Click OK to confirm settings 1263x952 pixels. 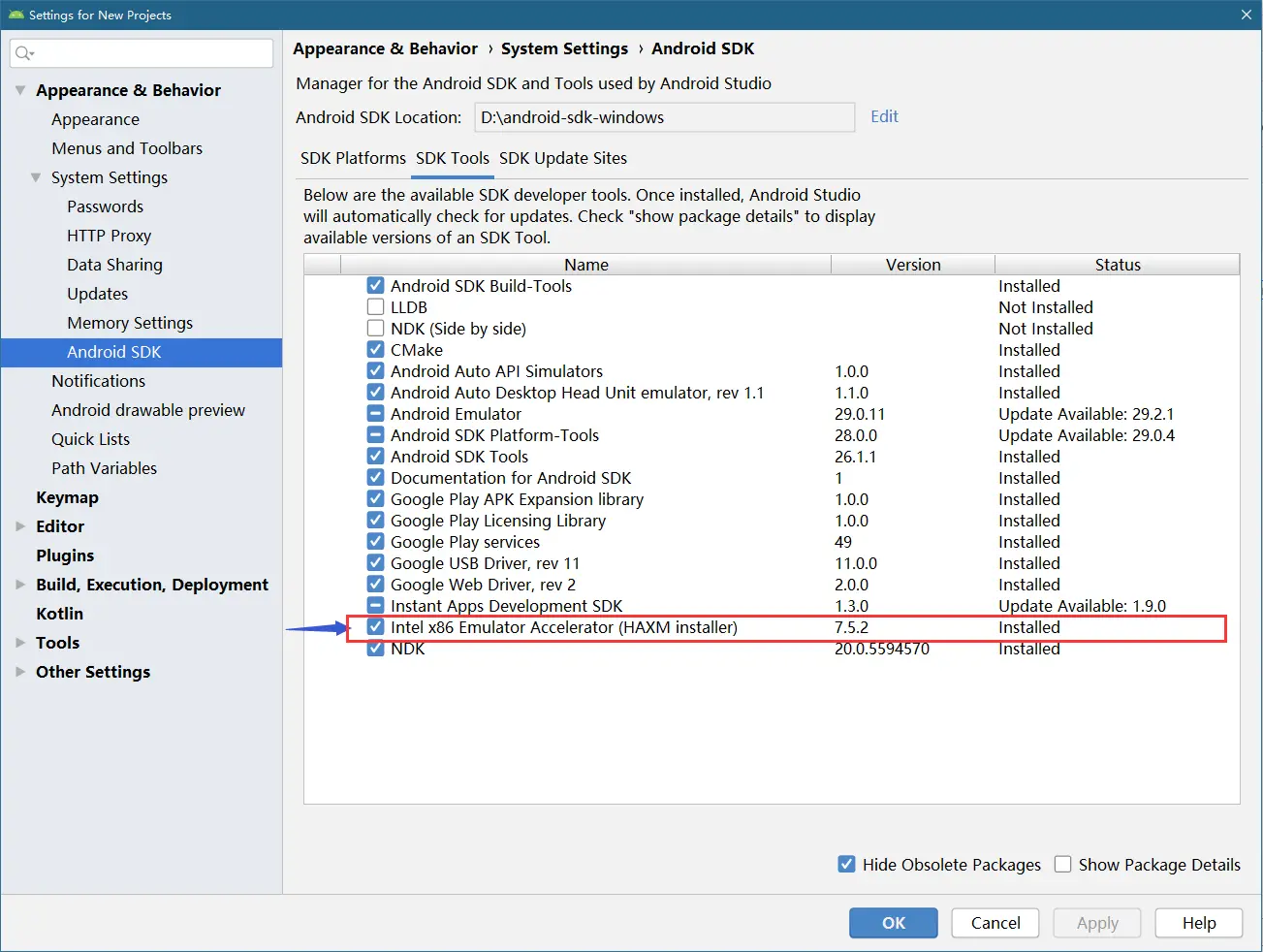coord(894,923)
